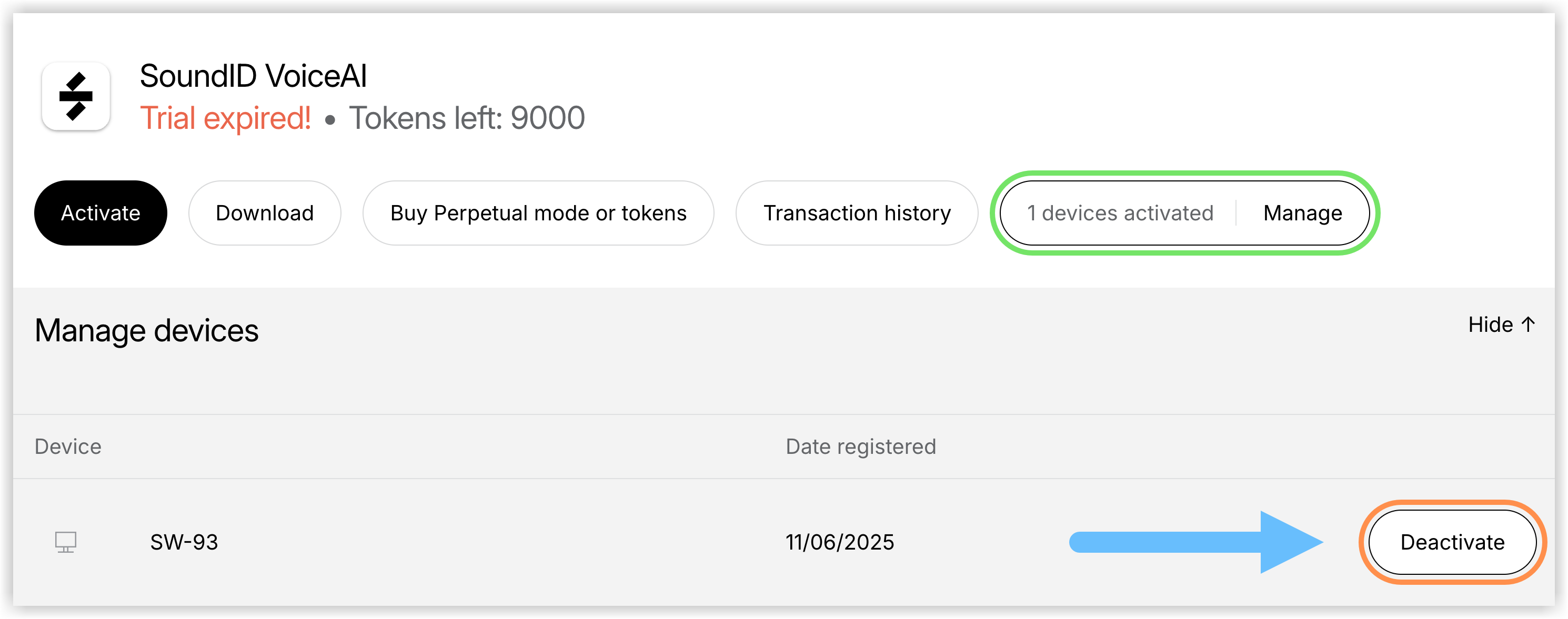Deactivate the SW-93 device
The width and height of the screenshot is (1568, 619).
(x=1452, y=542)
